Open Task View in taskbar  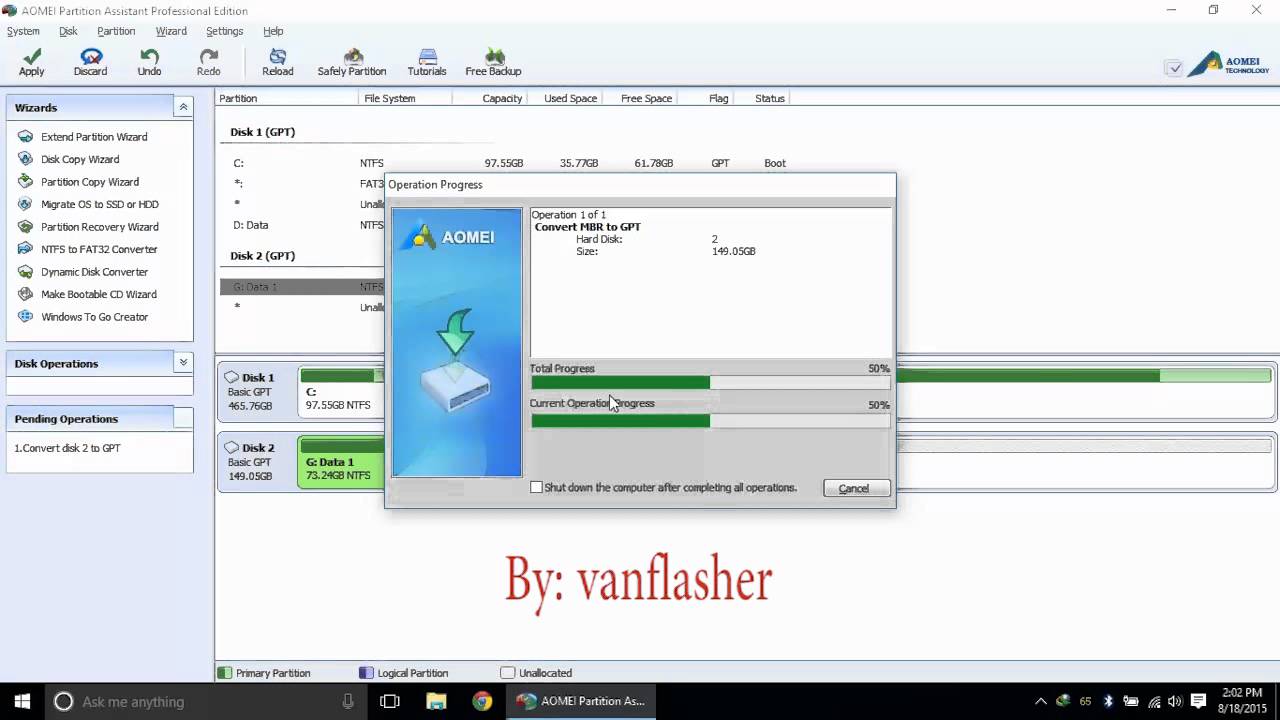tap(390, 701)
